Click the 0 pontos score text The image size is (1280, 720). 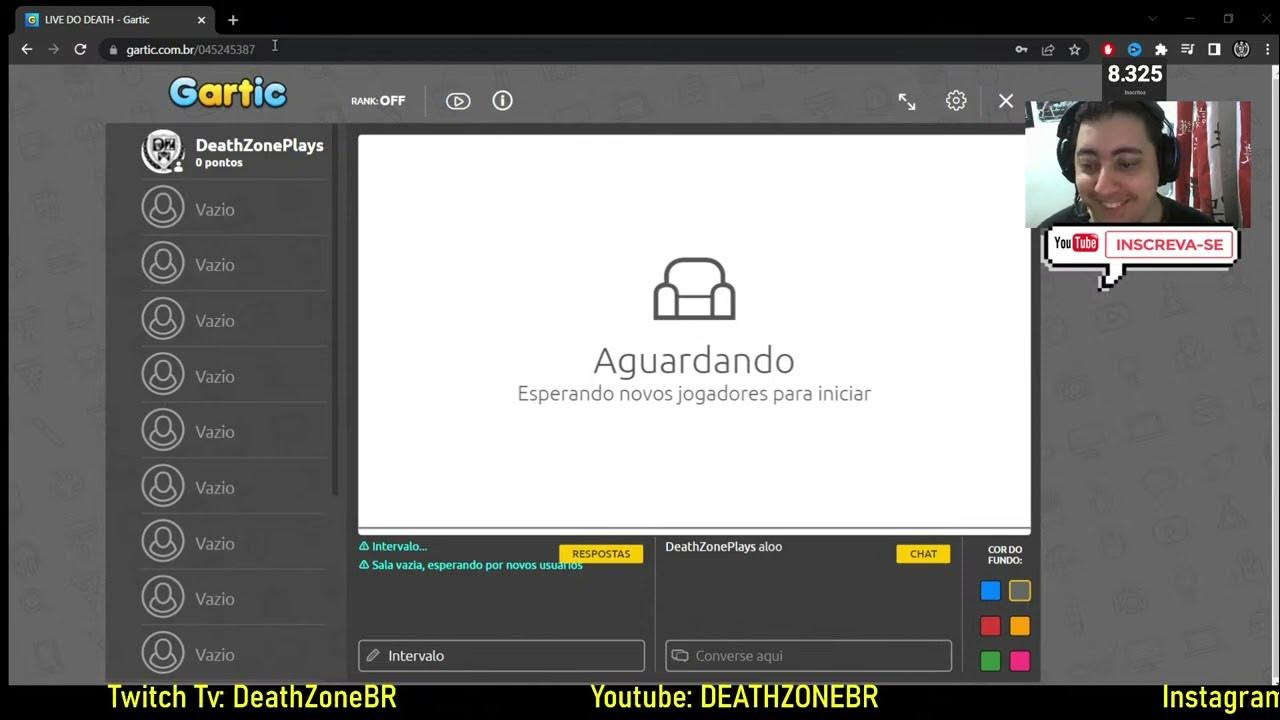coord(219,163)
